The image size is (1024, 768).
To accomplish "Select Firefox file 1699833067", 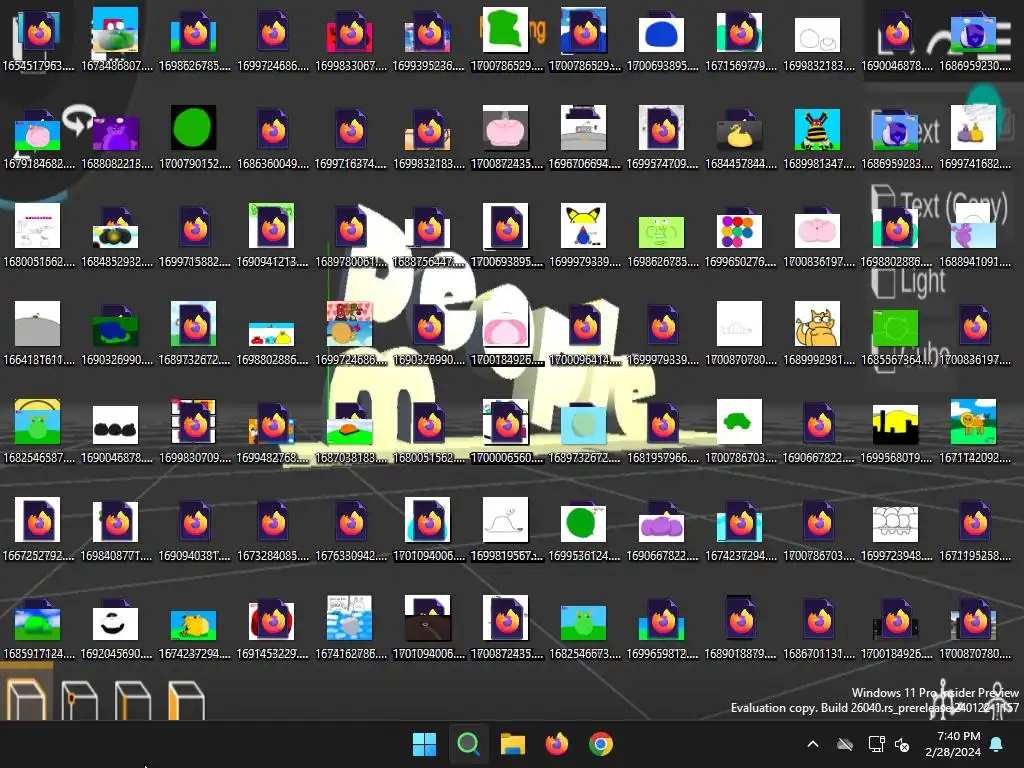I will (x=351, y=39).
